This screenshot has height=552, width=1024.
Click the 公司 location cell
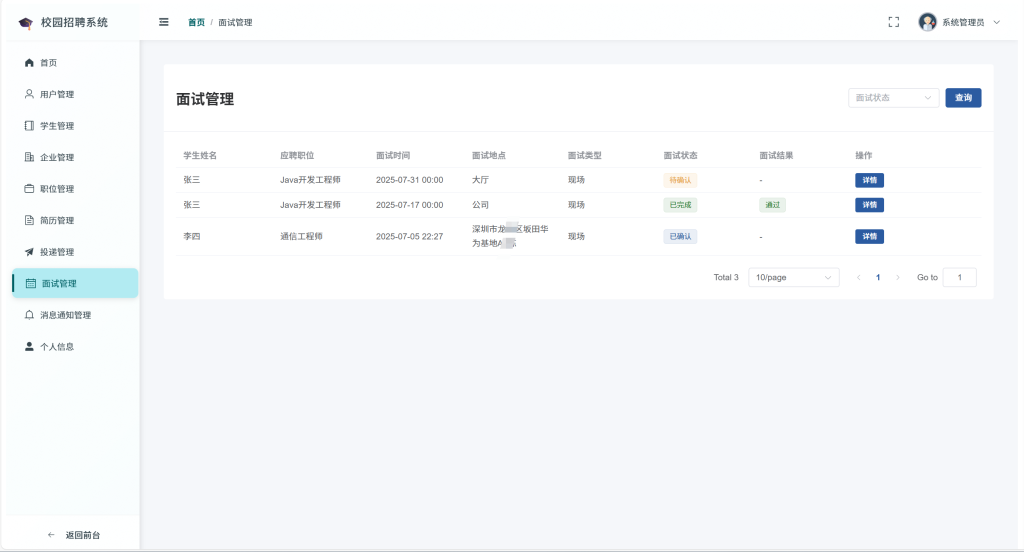point(480,205)
